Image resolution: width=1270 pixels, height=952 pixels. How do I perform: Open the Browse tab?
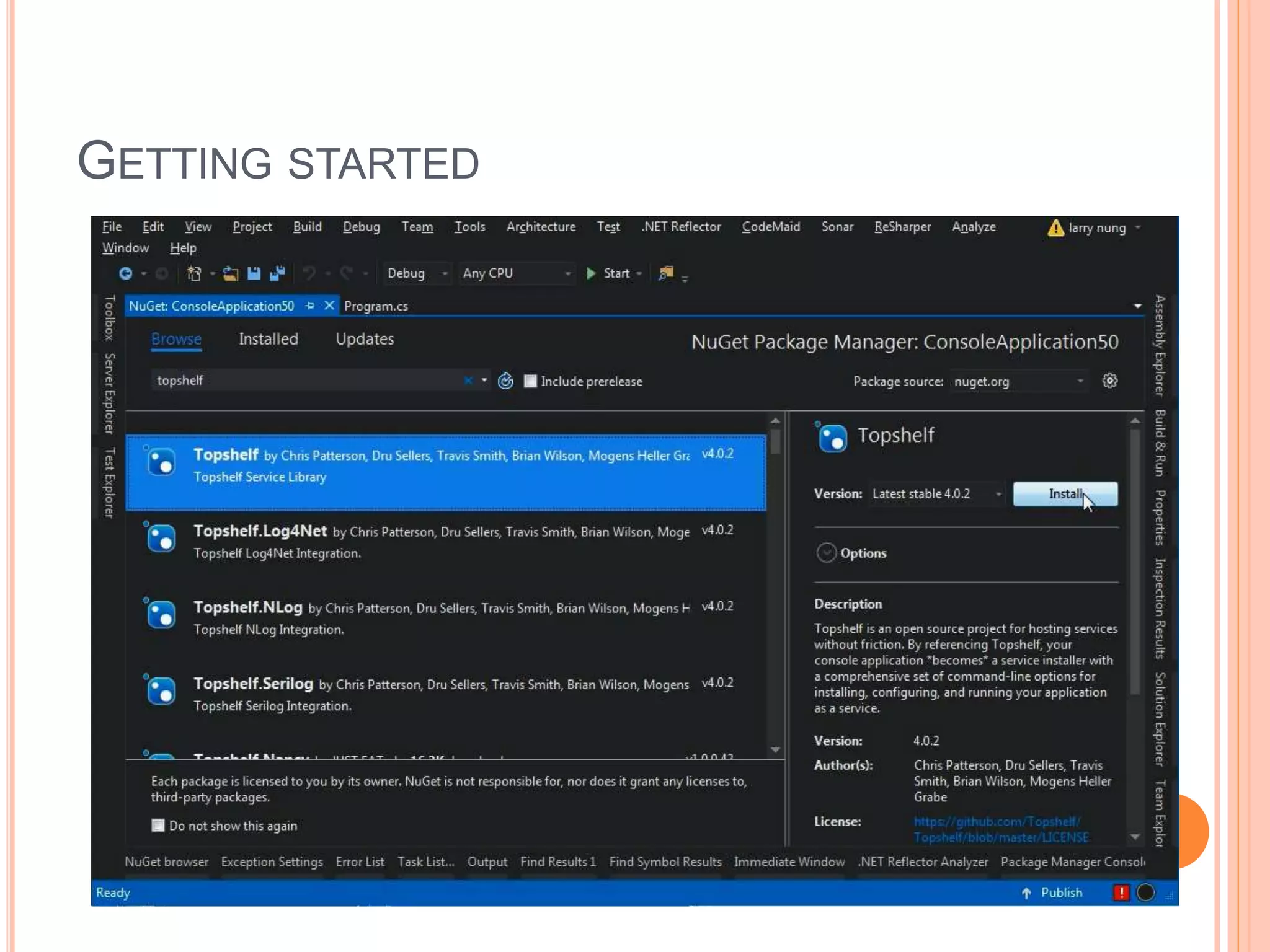176,339
